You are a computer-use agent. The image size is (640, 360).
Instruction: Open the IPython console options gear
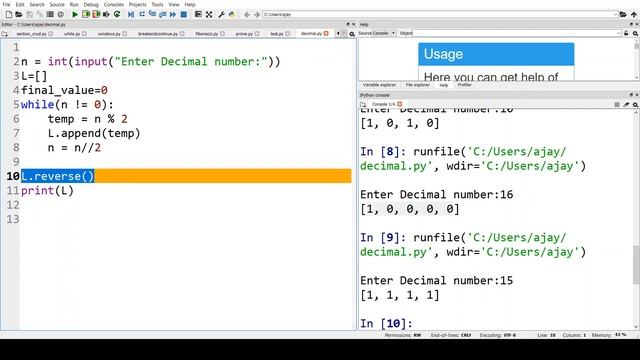point(635,104)
